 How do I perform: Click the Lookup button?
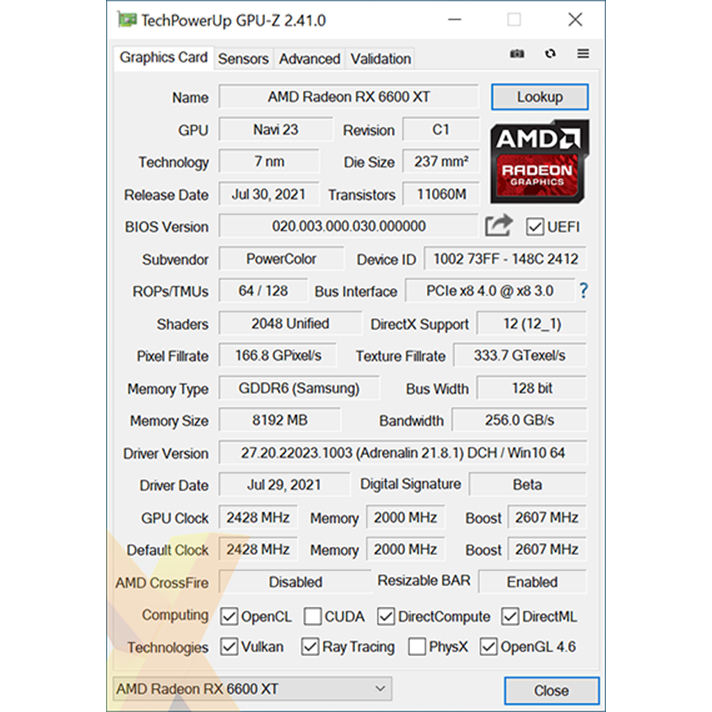(539, 97)
